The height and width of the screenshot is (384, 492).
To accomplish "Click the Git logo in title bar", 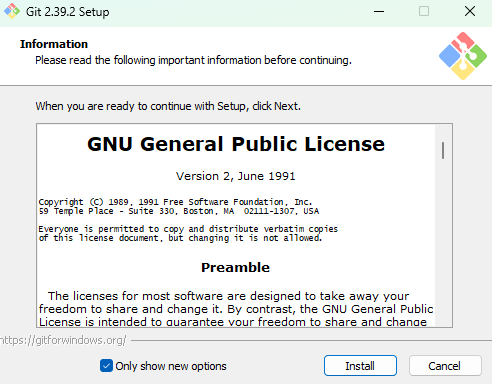I will [x=12, y=11].
